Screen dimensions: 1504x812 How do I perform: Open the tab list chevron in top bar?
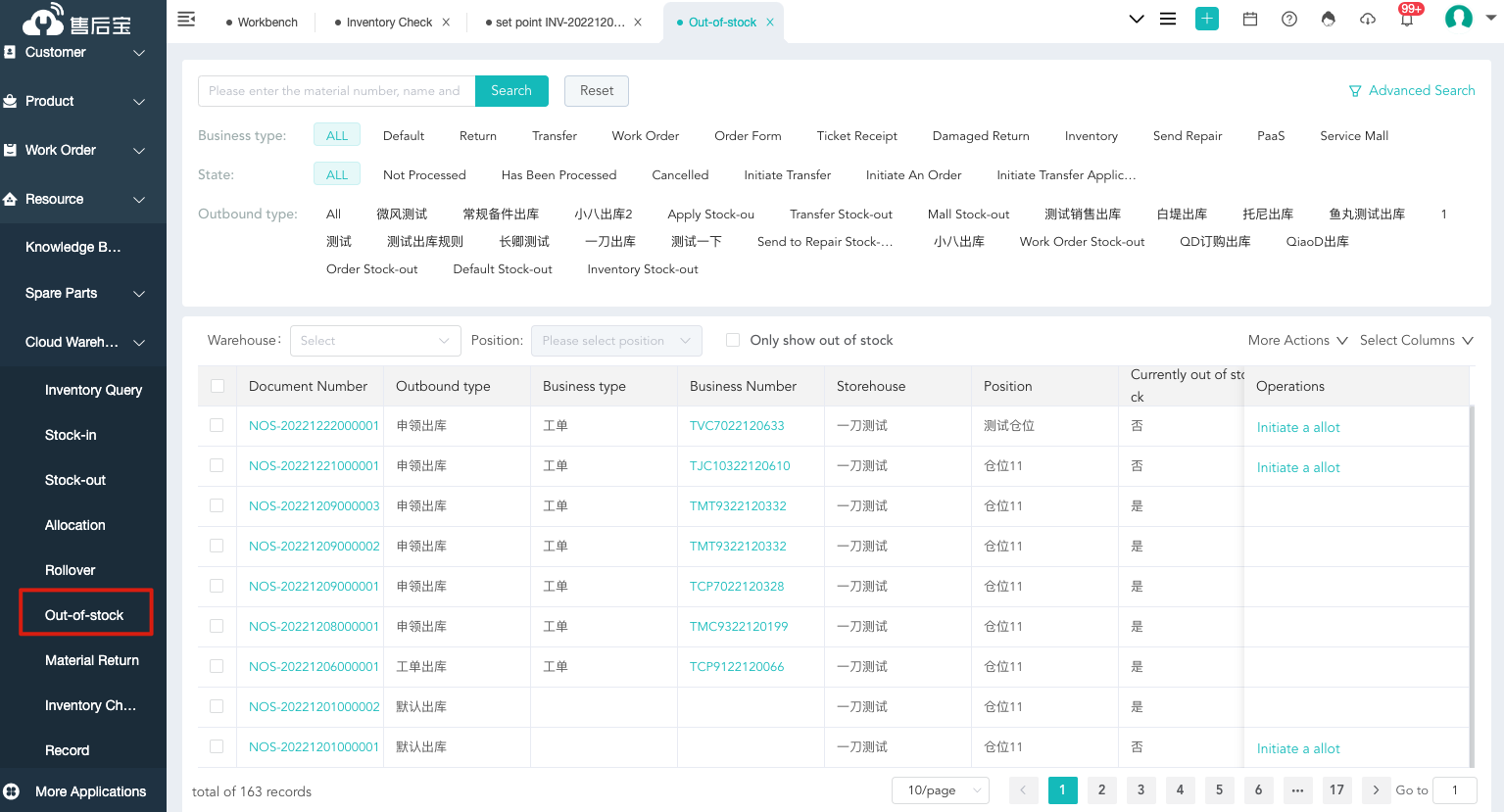click(x=1137, y=19)
